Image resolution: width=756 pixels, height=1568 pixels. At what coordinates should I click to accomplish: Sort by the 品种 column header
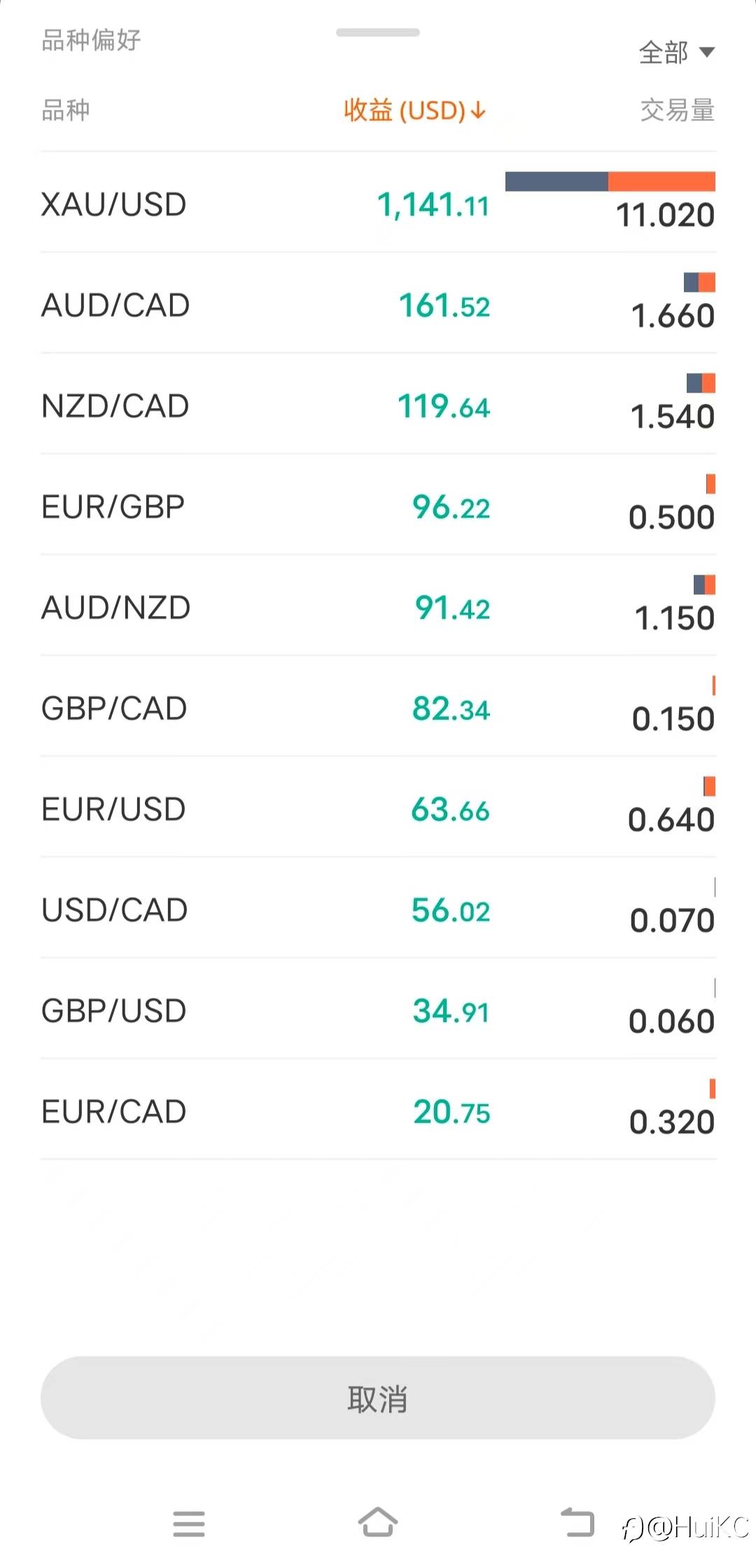click(x=66, y=111)
